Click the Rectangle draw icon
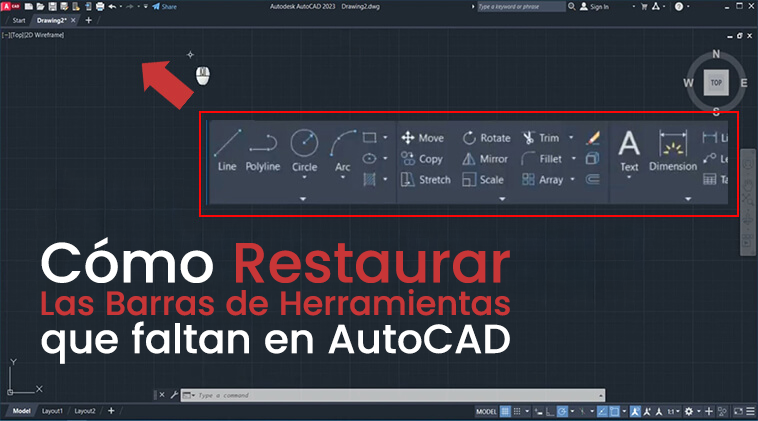Image resolution: width=758 pixels, height=421 pixels. pos(369,138)
